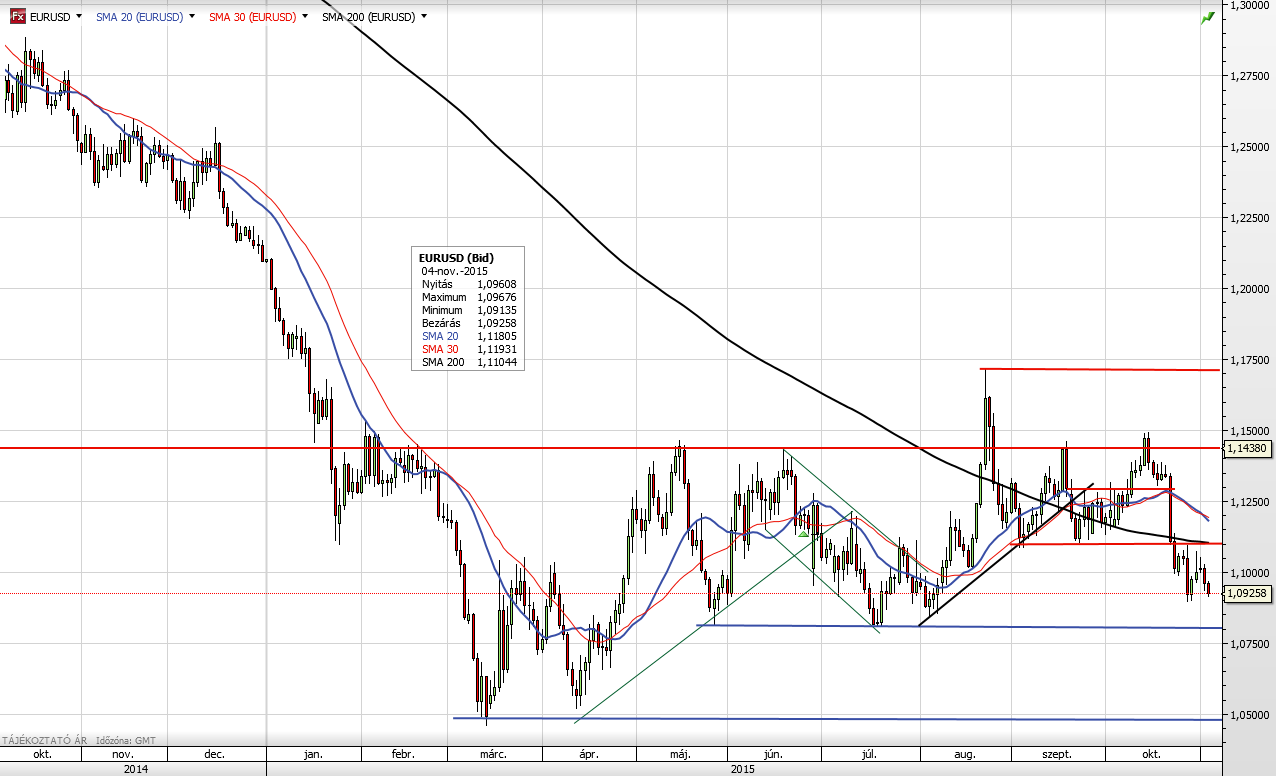Open the SMA 30 (EURUSD) dropdown
The image size is (1276, 776).
(x=303, y=17)
